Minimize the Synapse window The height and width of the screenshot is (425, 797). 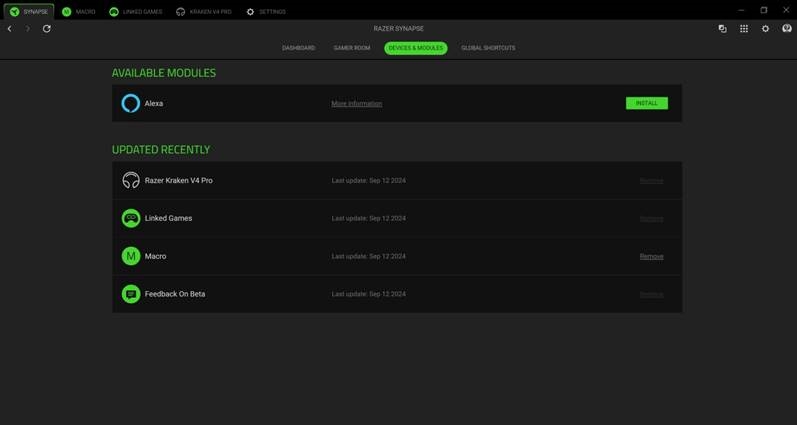coord(741,10)
